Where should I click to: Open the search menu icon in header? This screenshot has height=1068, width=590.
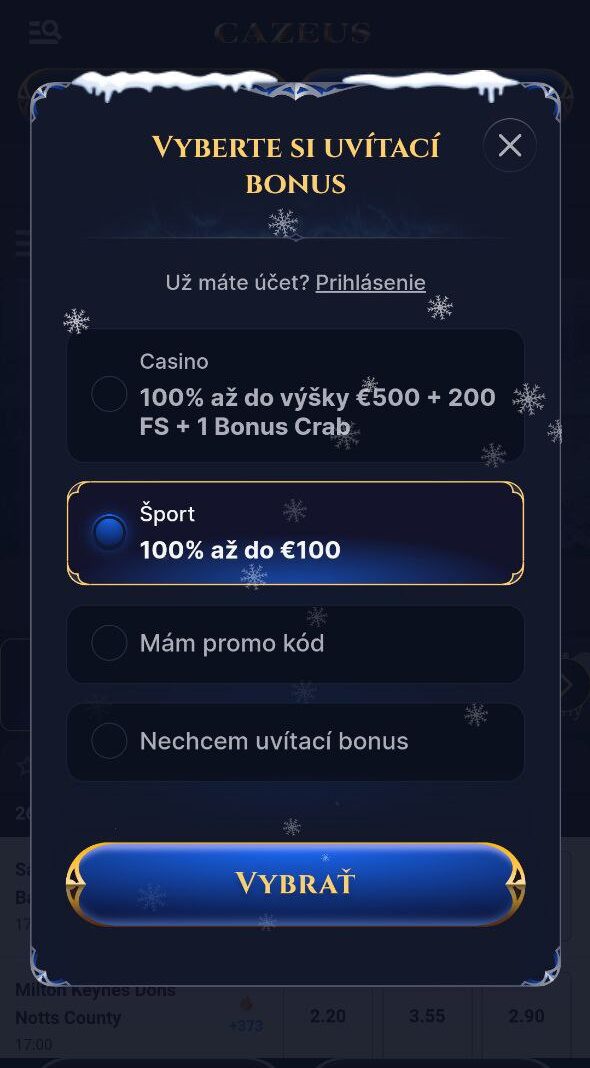tap(45, 31)
